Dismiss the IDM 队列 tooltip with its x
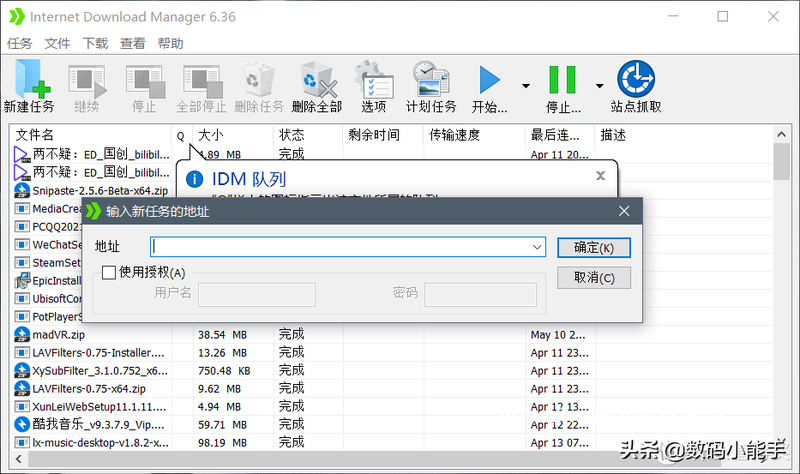This screenshot has height=474, width=800. [601, 176]
